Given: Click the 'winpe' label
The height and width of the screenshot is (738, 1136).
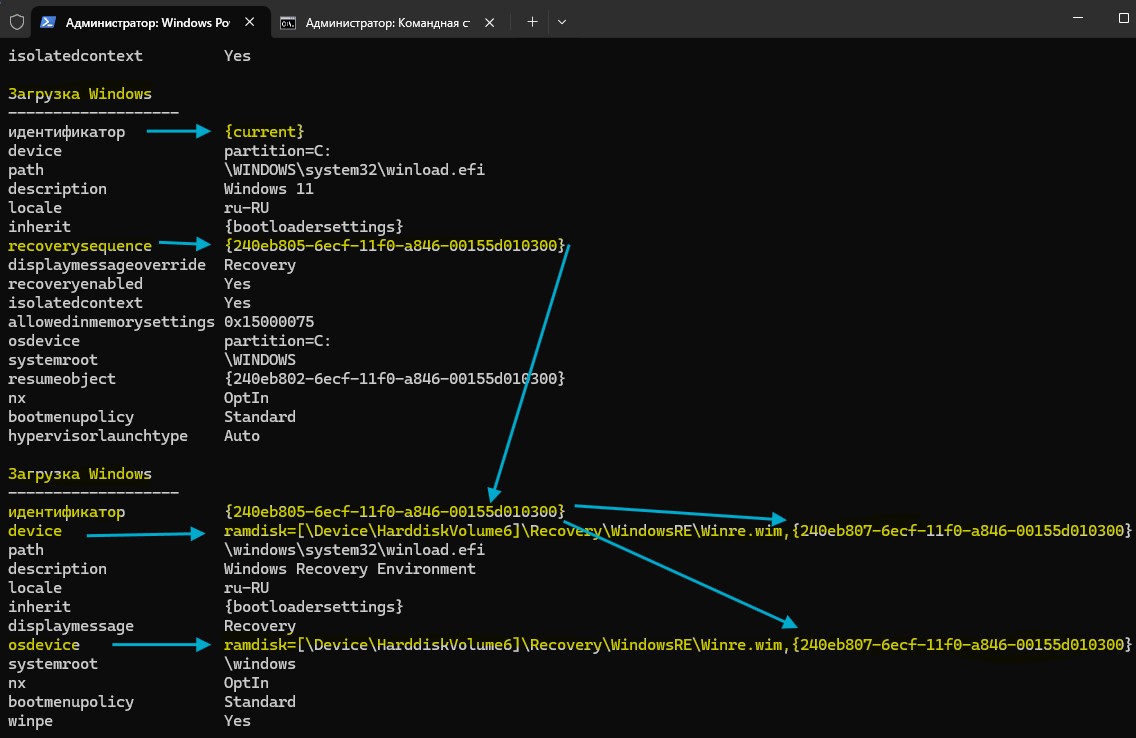Looking at the screenshot, I should [x=30, y=721].
